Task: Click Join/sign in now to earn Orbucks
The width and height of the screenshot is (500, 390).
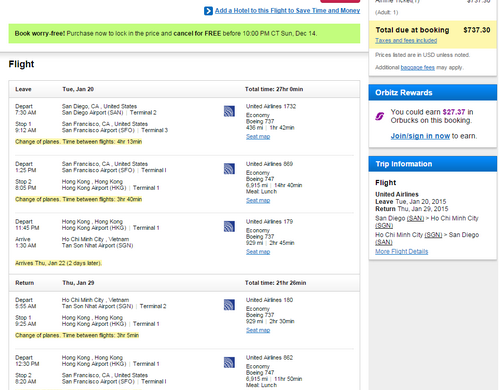Action: [420, 136]
